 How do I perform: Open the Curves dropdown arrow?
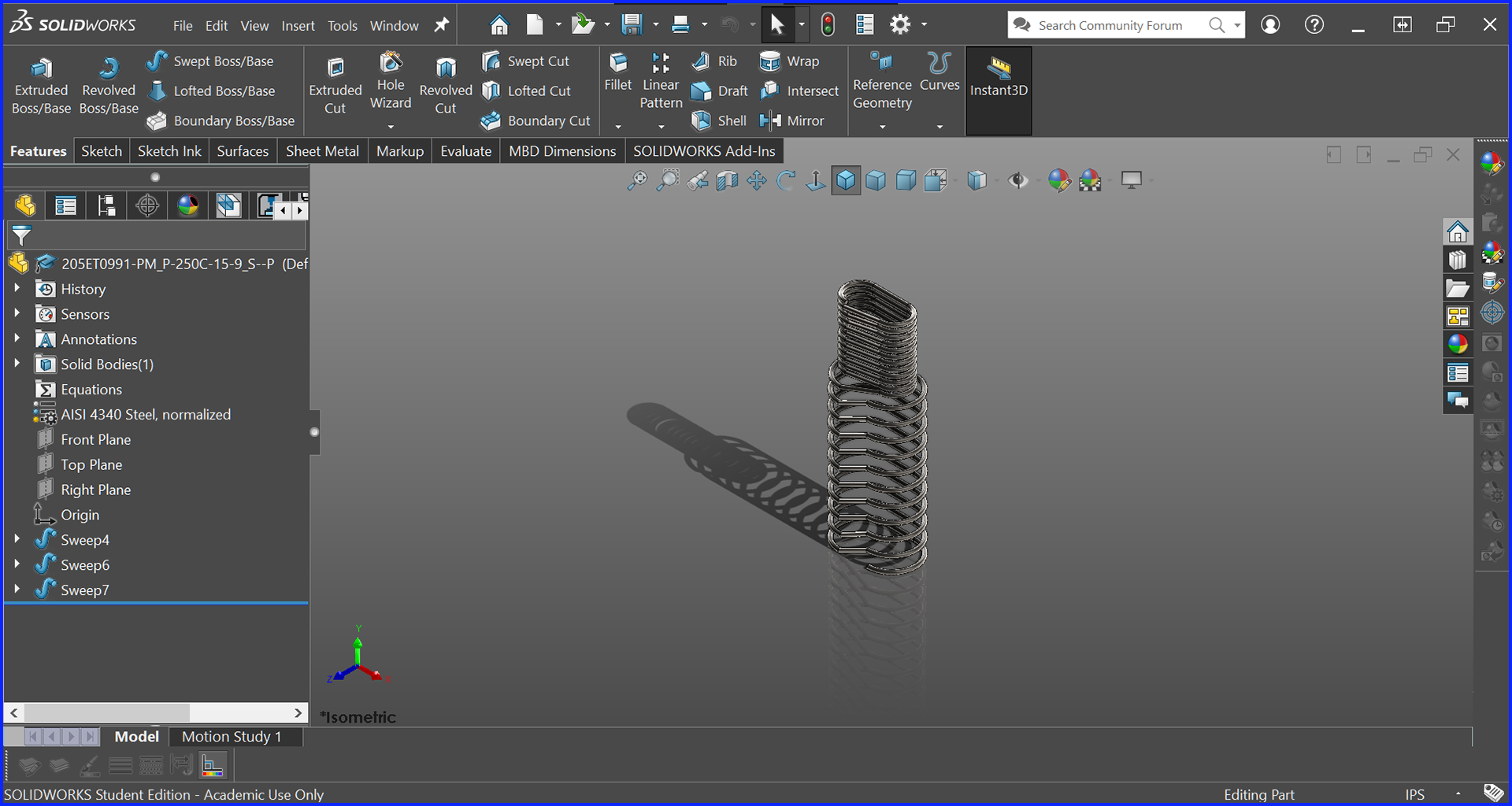[x=939, y=127]
